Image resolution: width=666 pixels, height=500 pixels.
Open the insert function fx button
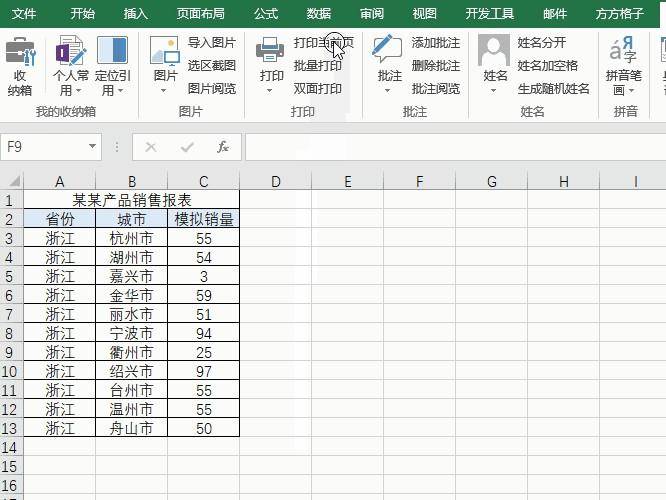pyautogui.click(x=223, y=147)
